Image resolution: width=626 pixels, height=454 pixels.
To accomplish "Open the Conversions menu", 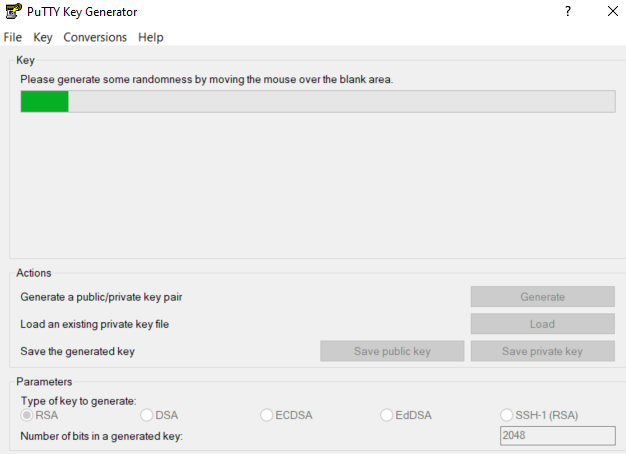I will click(x=95, y=37).
